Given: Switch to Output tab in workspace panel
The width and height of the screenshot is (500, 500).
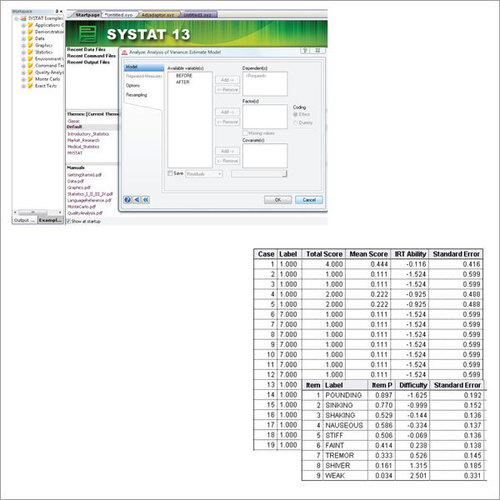Looking at the screenshot, I should pyautogui.click(x=24, y=220).
